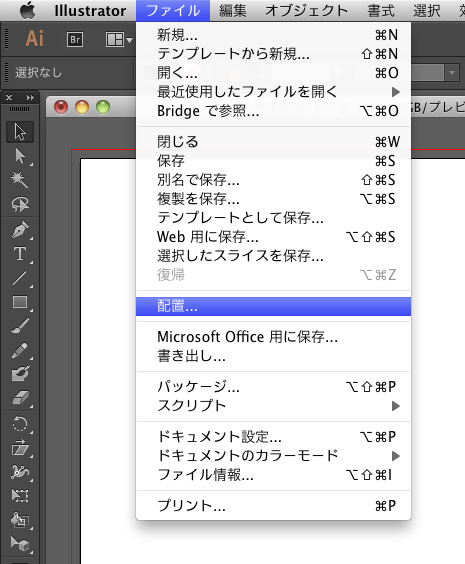Select the Rotate tool

click(x=20, y=424)
